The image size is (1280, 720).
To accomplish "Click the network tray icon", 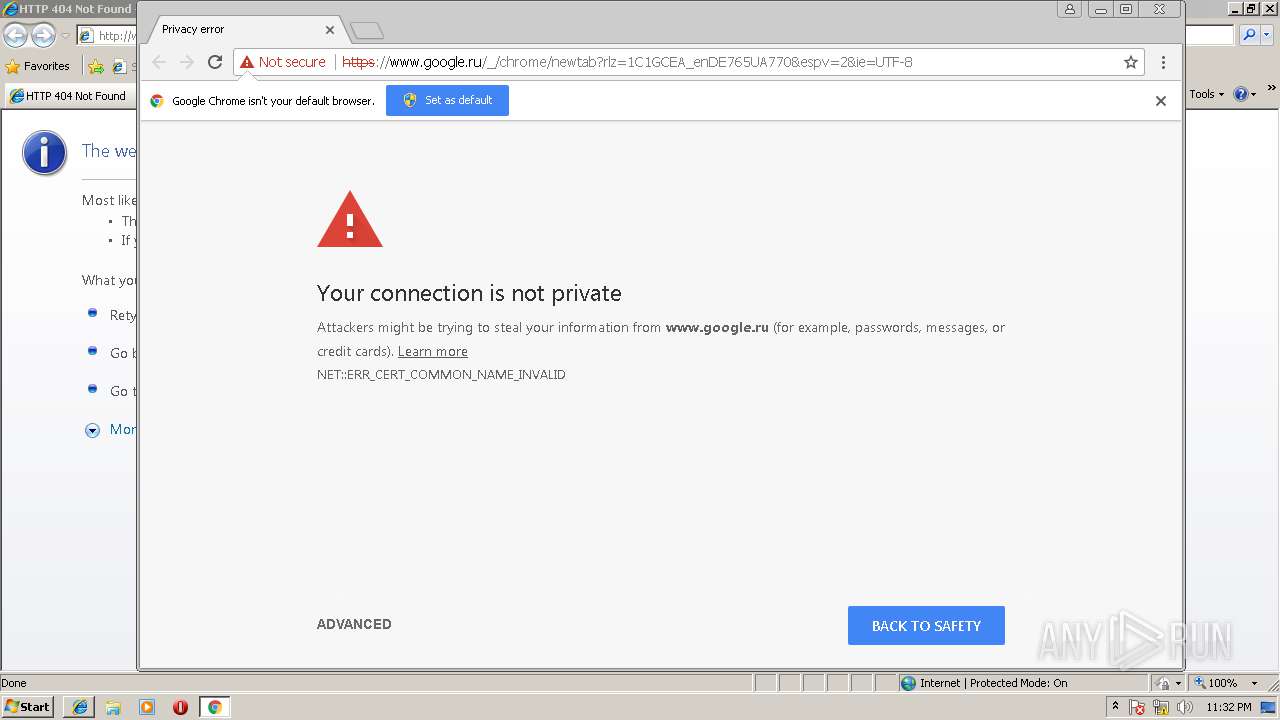I will 1161,707.
